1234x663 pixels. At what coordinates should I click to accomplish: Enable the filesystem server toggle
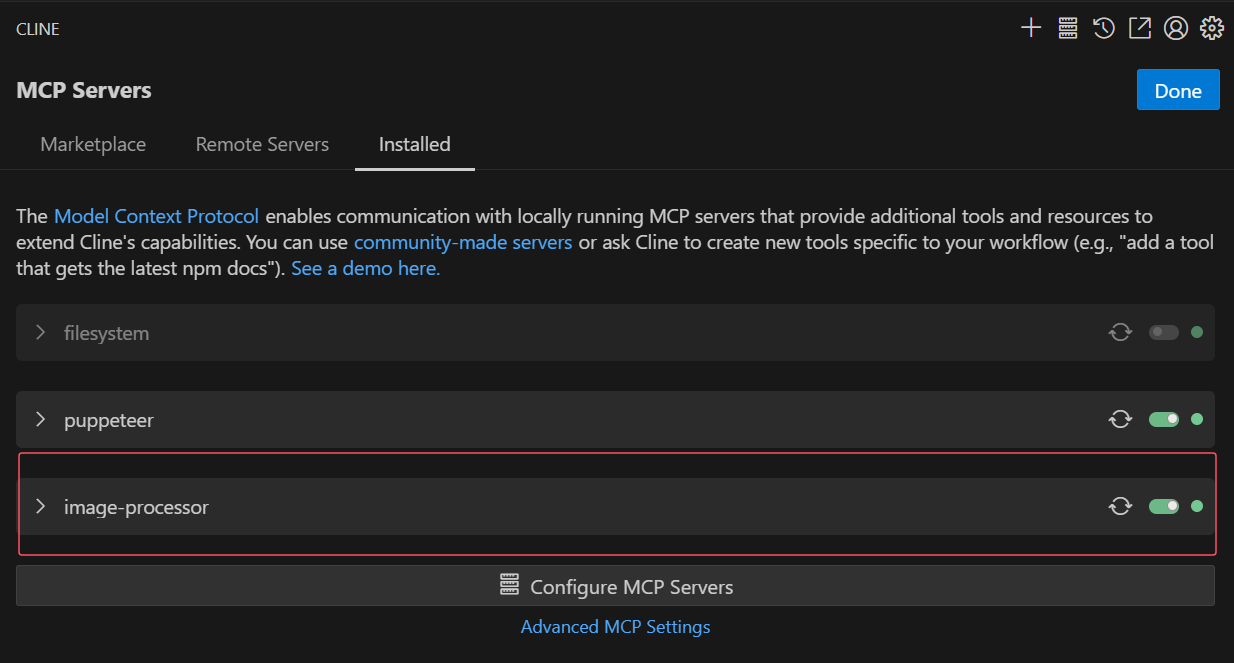pos(1164,331)
